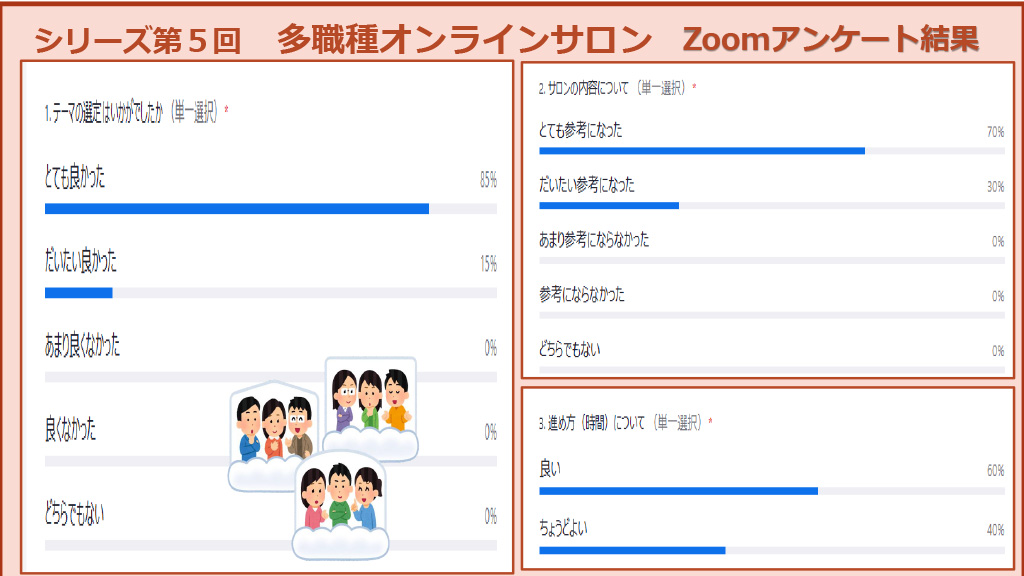Select the あまり良くなかった answer label
This screenshot has height=576, width=1024.
click(x=83, y=347)
